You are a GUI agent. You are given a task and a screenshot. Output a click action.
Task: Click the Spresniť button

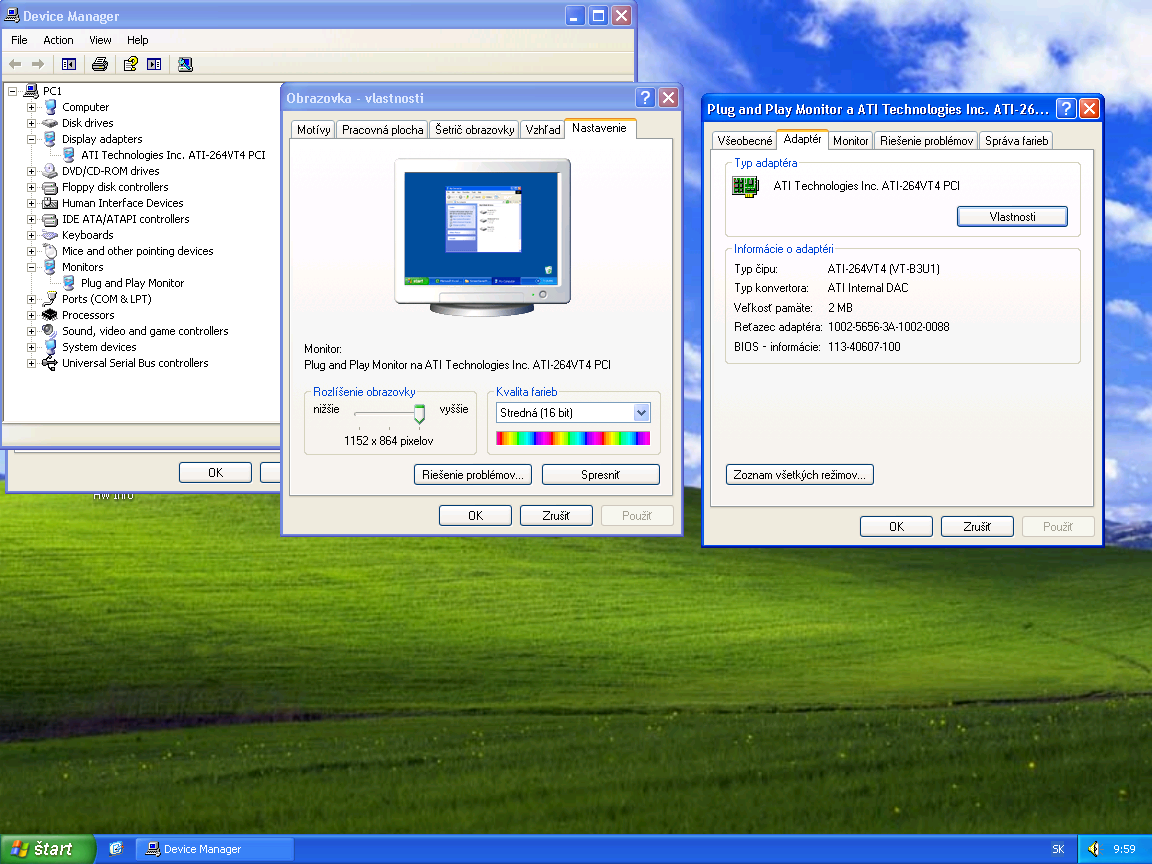pos(600,475)
